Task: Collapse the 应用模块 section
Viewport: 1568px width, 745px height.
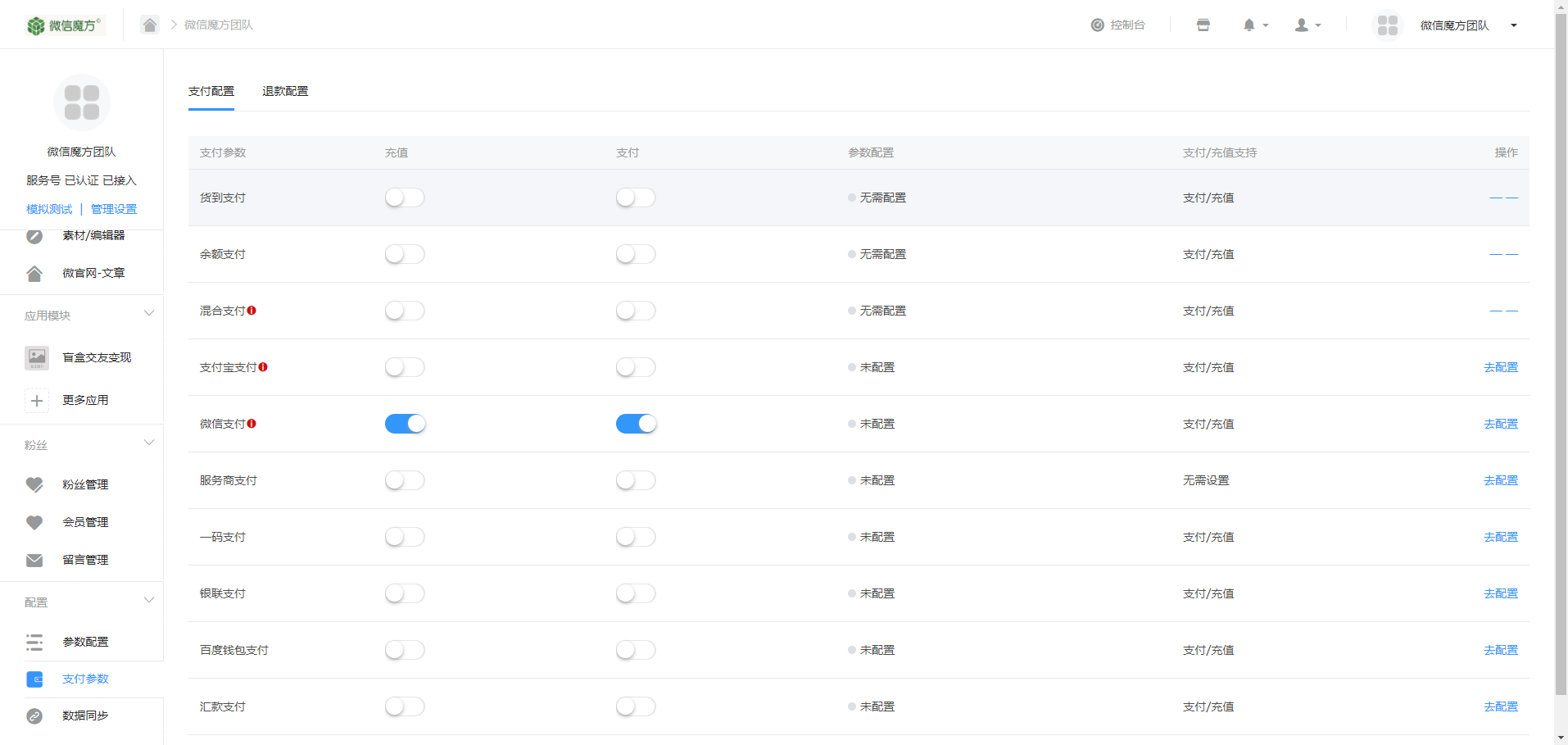Action: [148, 313]
